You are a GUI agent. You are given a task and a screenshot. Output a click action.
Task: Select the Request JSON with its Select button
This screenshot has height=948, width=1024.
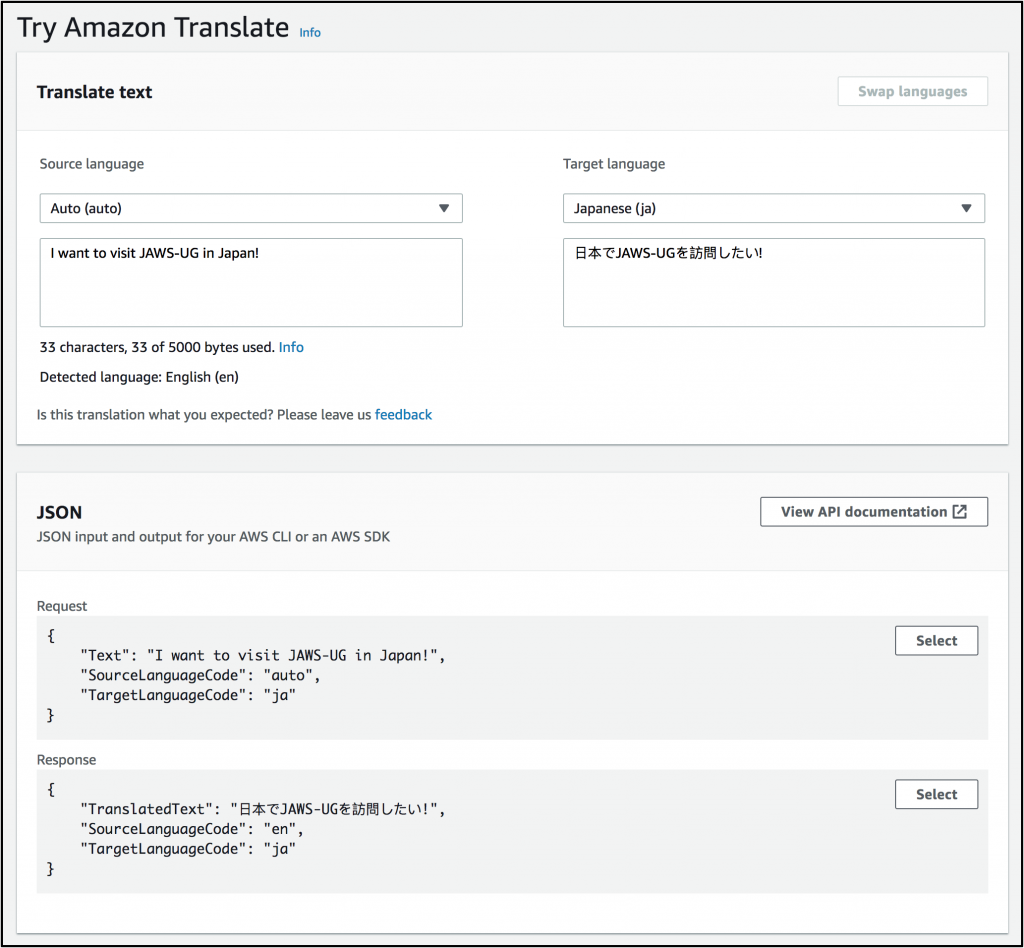point(936,641)
